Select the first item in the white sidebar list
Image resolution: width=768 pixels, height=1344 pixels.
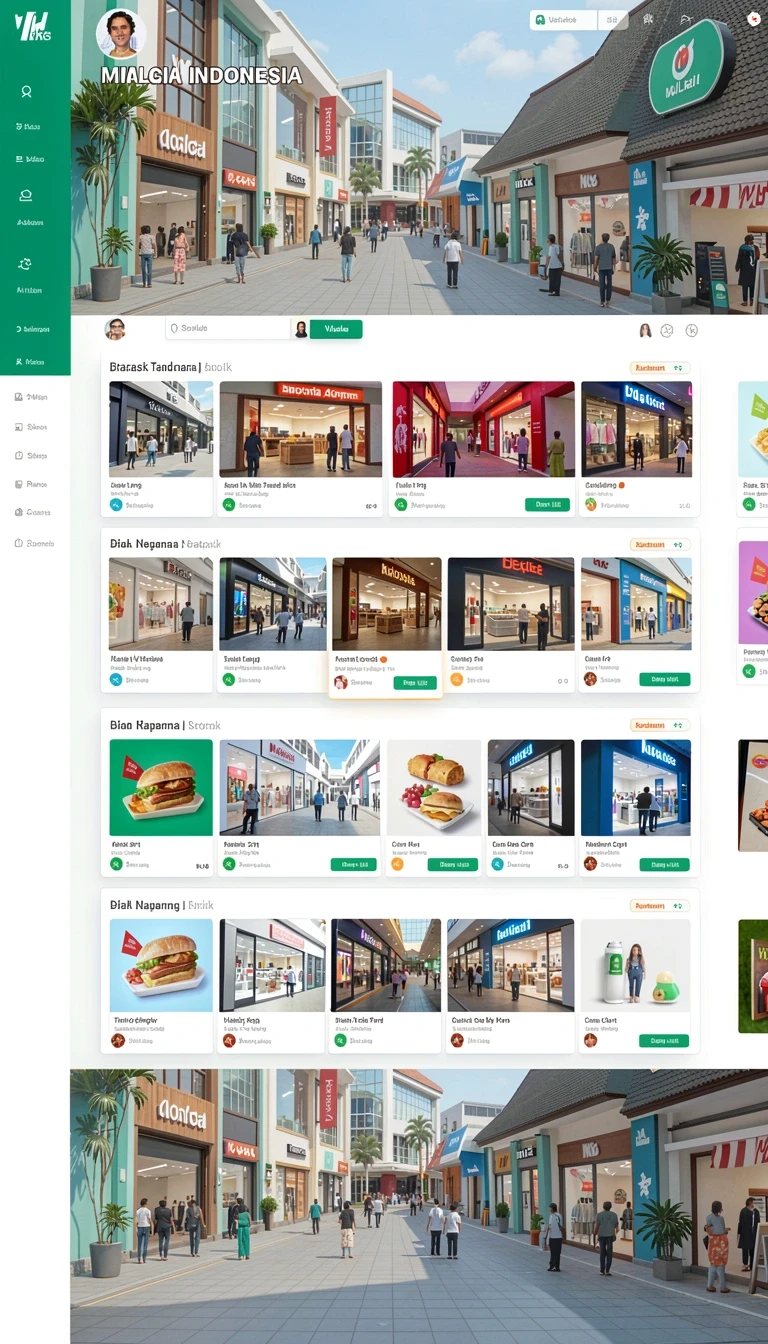tap(31, 397)
